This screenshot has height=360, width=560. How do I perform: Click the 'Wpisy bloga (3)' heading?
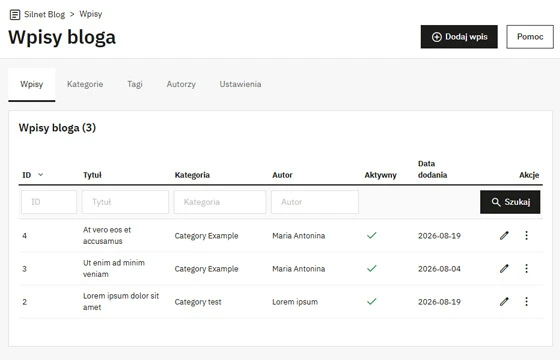click(58, 128)
